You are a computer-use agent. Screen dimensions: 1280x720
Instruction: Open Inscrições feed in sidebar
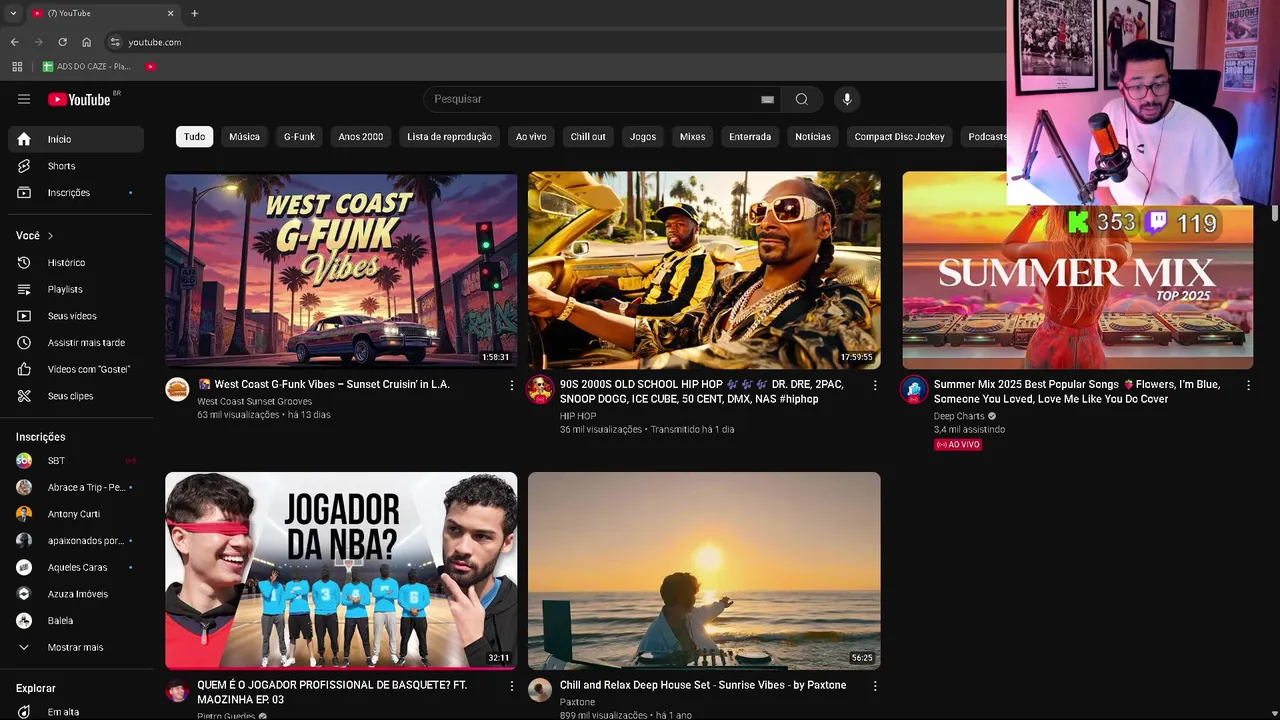pyautogui.click(x=76, y=192)
